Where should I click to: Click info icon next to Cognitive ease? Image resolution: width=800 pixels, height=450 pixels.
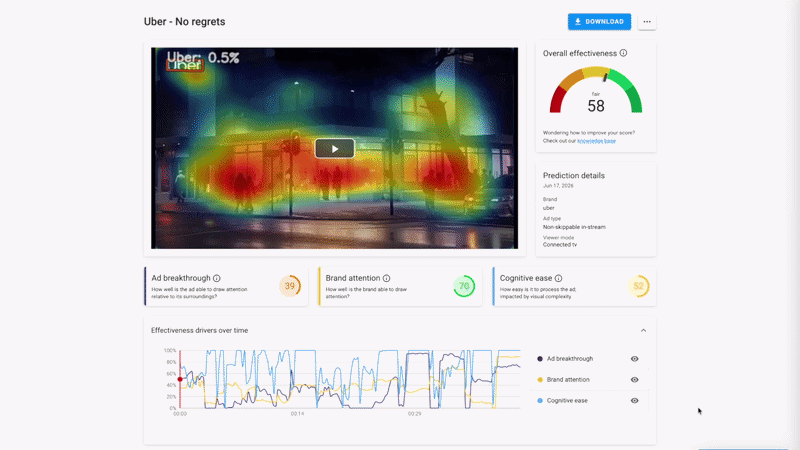point(559,278)
